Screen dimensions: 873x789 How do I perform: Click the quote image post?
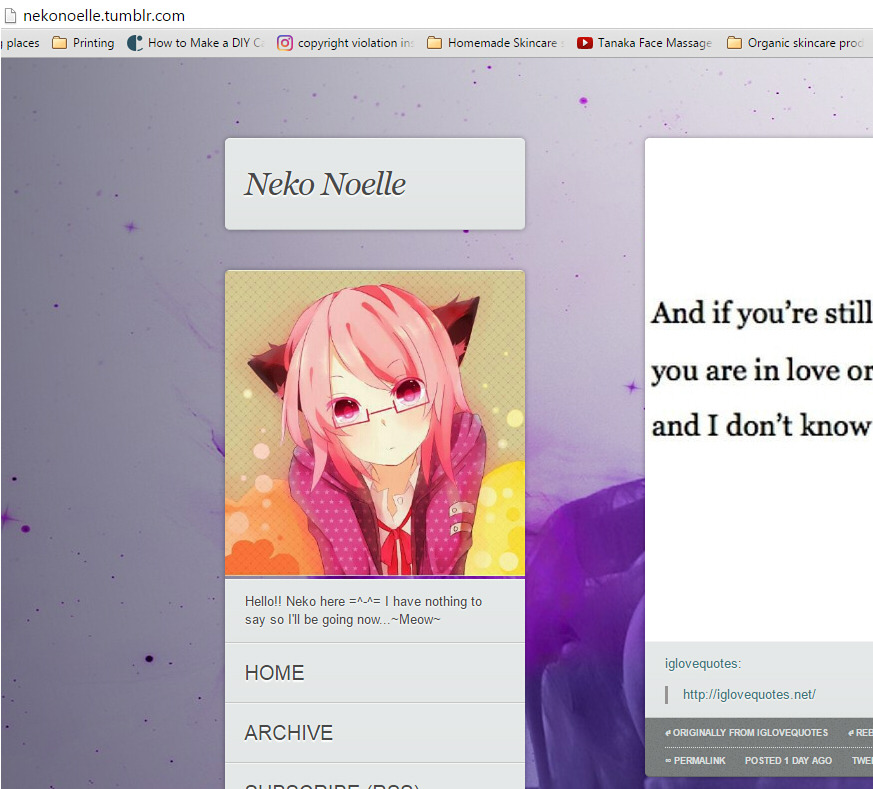coord(759,390)
